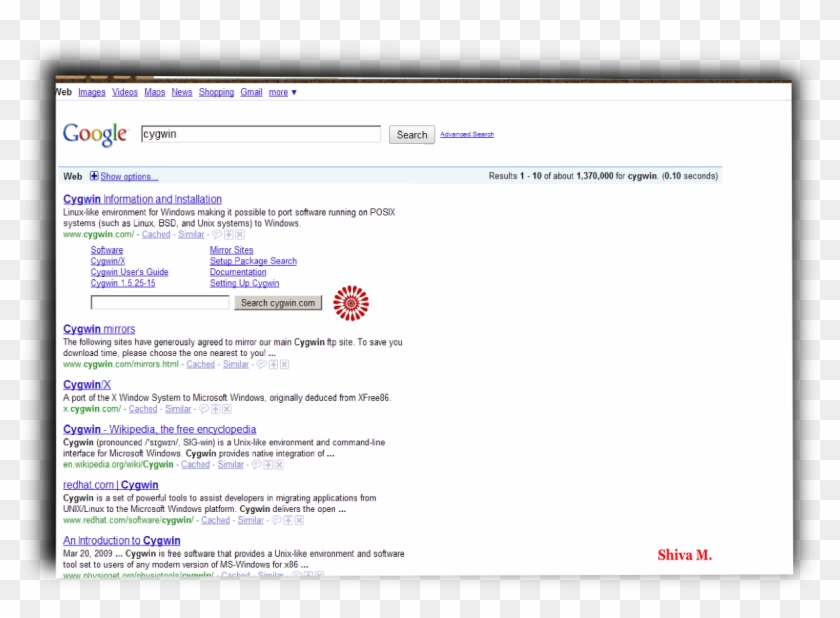
Task: Open Similar link for Cygwin mirrors result
Action: click(236, 364)
